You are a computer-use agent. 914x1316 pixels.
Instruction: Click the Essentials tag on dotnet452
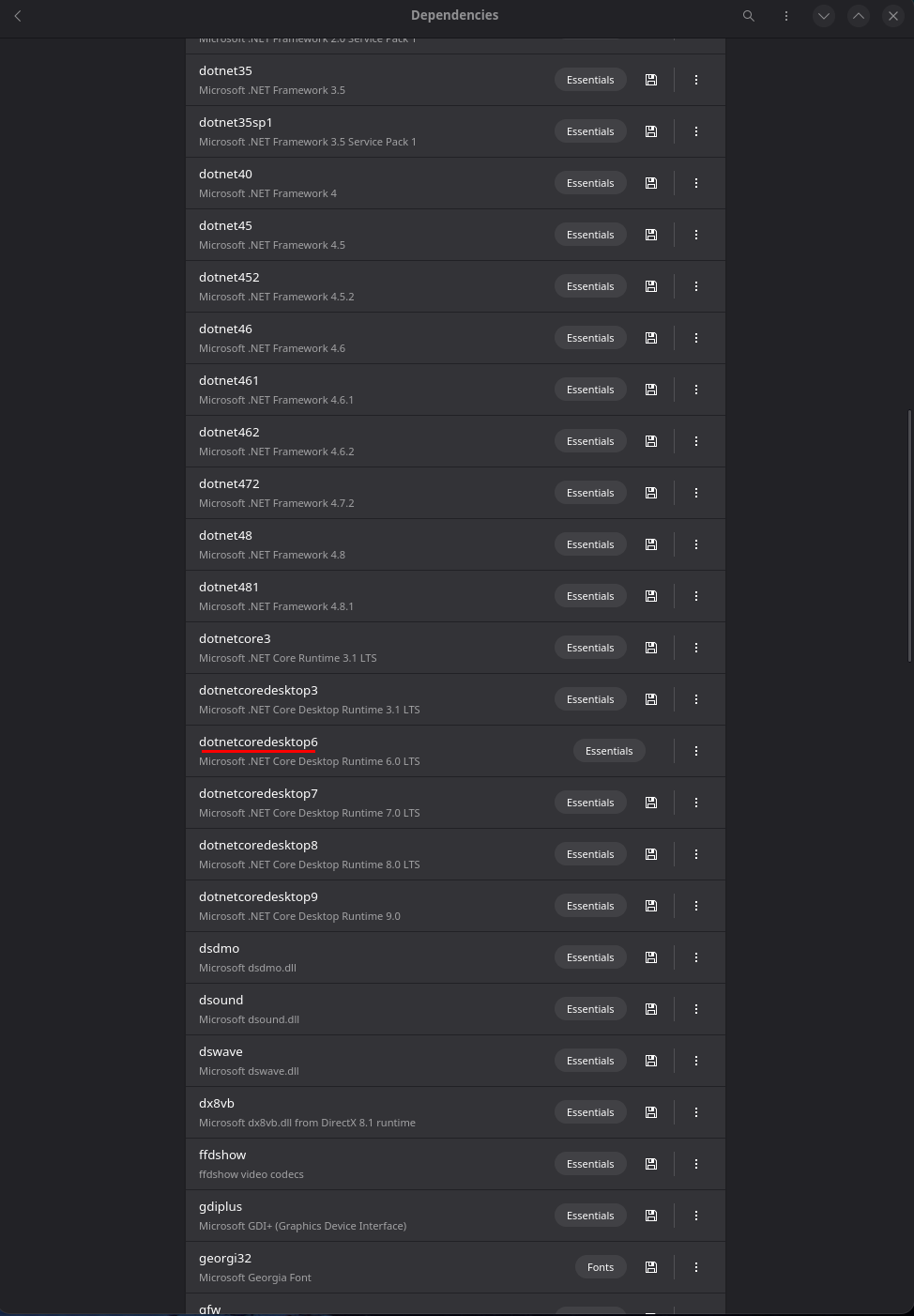click(x=590, y=286)
